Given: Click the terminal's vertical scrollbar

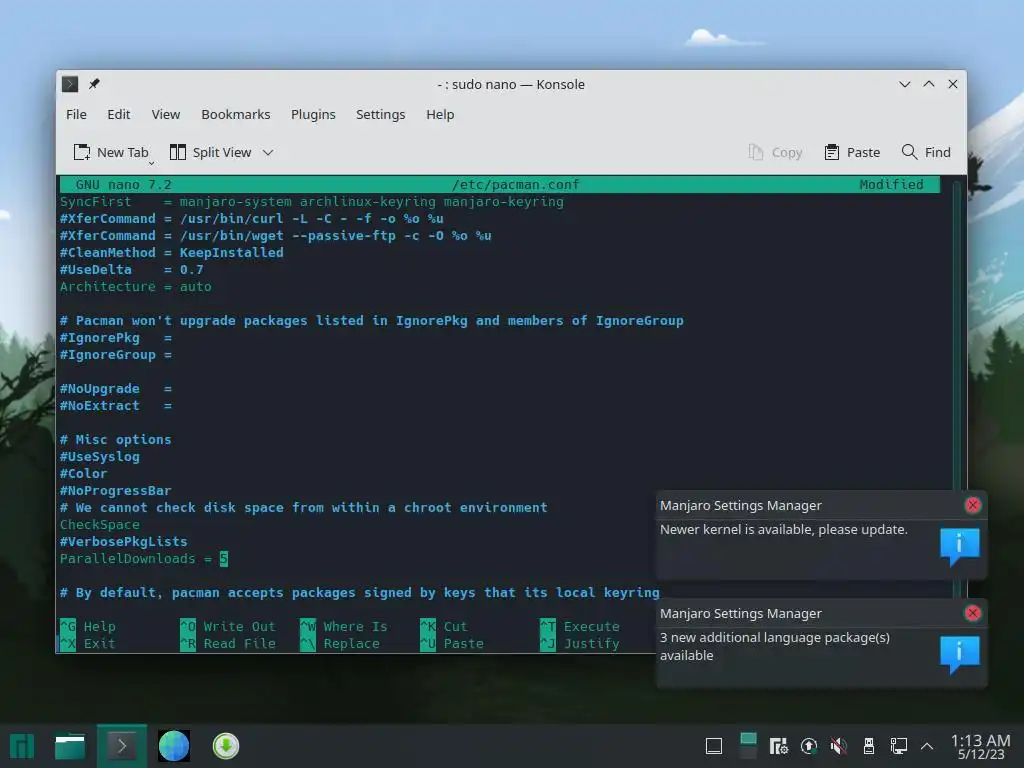Looking at the screenshot, I should [957, 385].
